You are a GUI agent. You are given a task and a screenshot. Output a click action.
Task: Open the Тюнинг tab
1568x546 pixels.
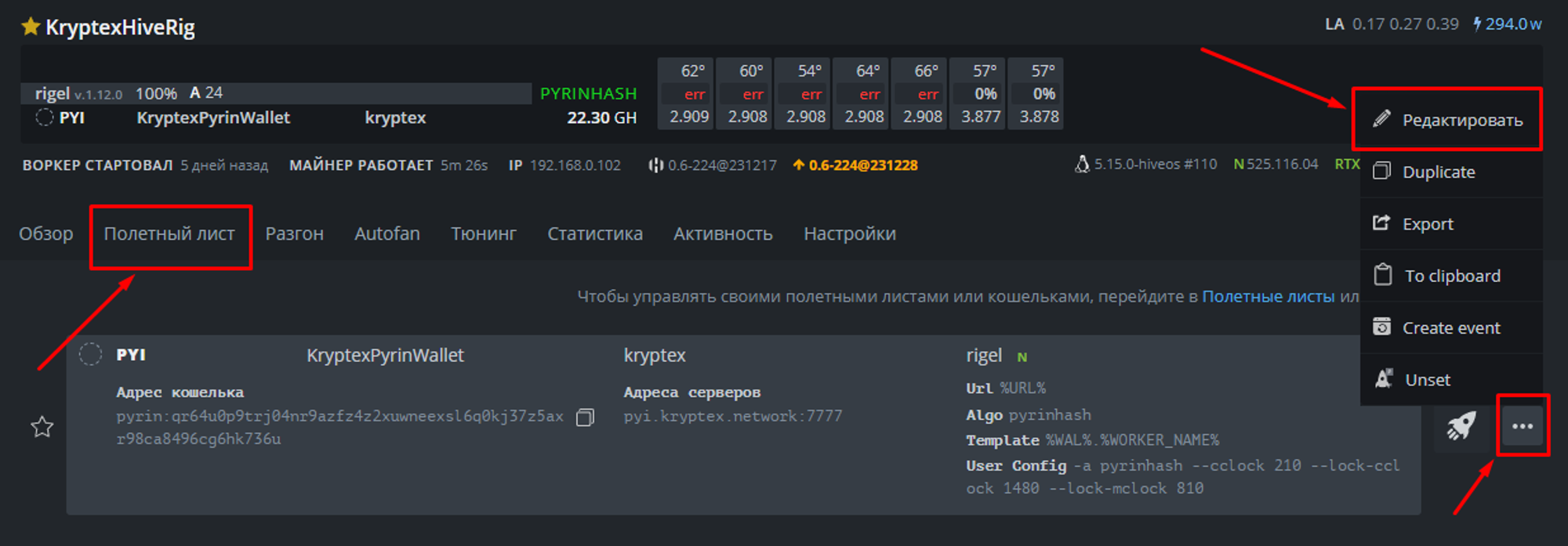tap(484, 233)
